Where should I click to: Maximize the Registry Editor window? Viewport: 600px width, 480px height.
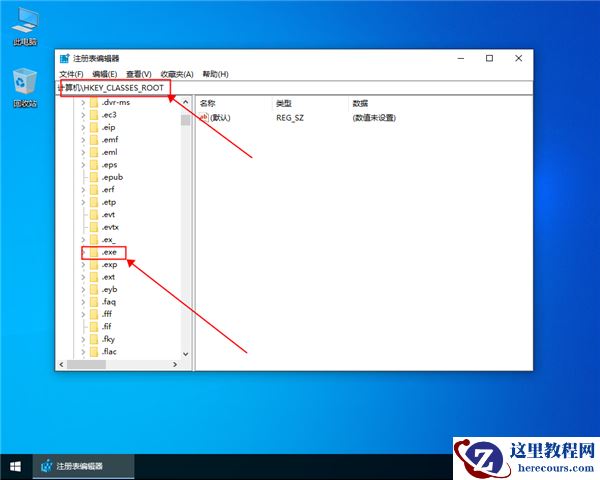click(x=489, y=58)
